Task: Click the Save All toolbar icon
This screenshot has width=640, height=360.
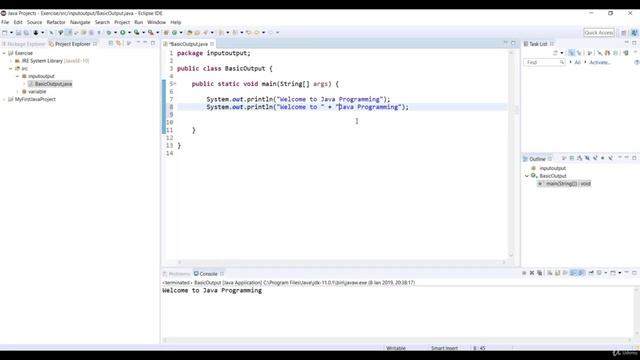Action: (x=26, y=33)
